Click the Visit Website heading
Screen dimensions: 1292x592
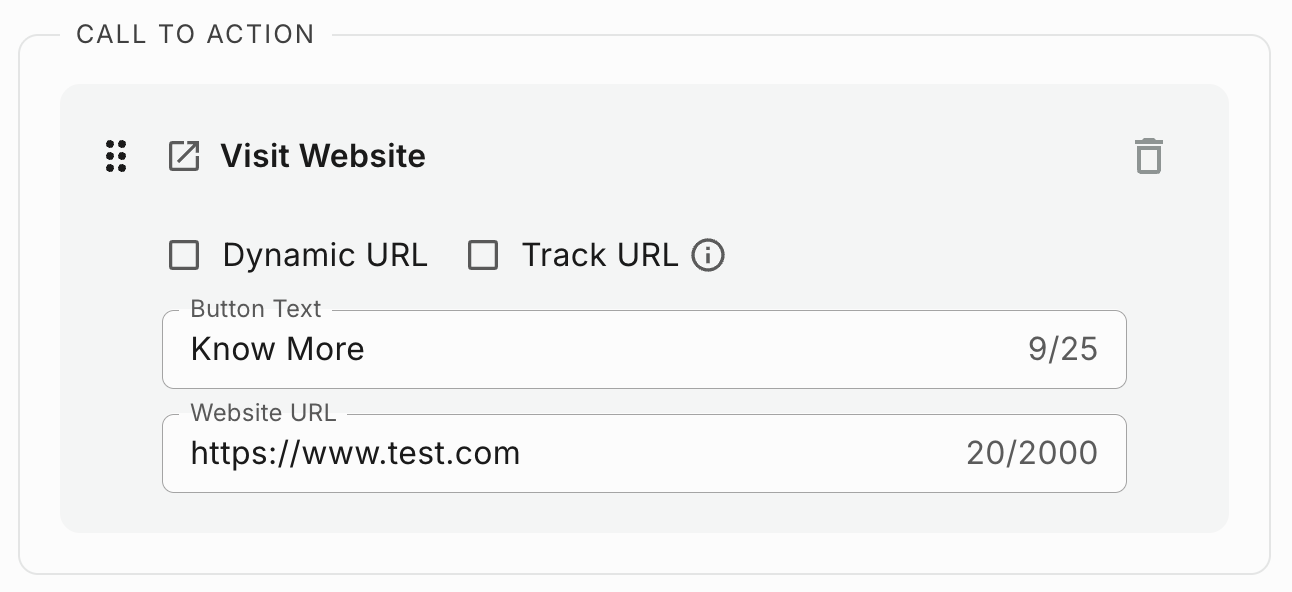323,157
